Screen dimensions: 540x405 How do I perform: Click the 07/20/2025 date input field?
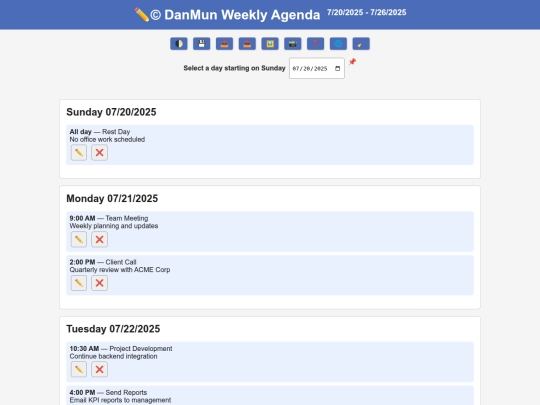click(x=316, y=68)
